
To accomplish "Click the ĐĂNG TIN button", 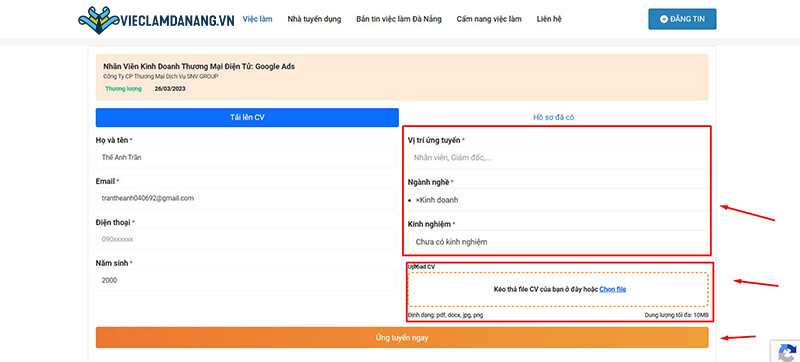I will click(x=682, y=19).
